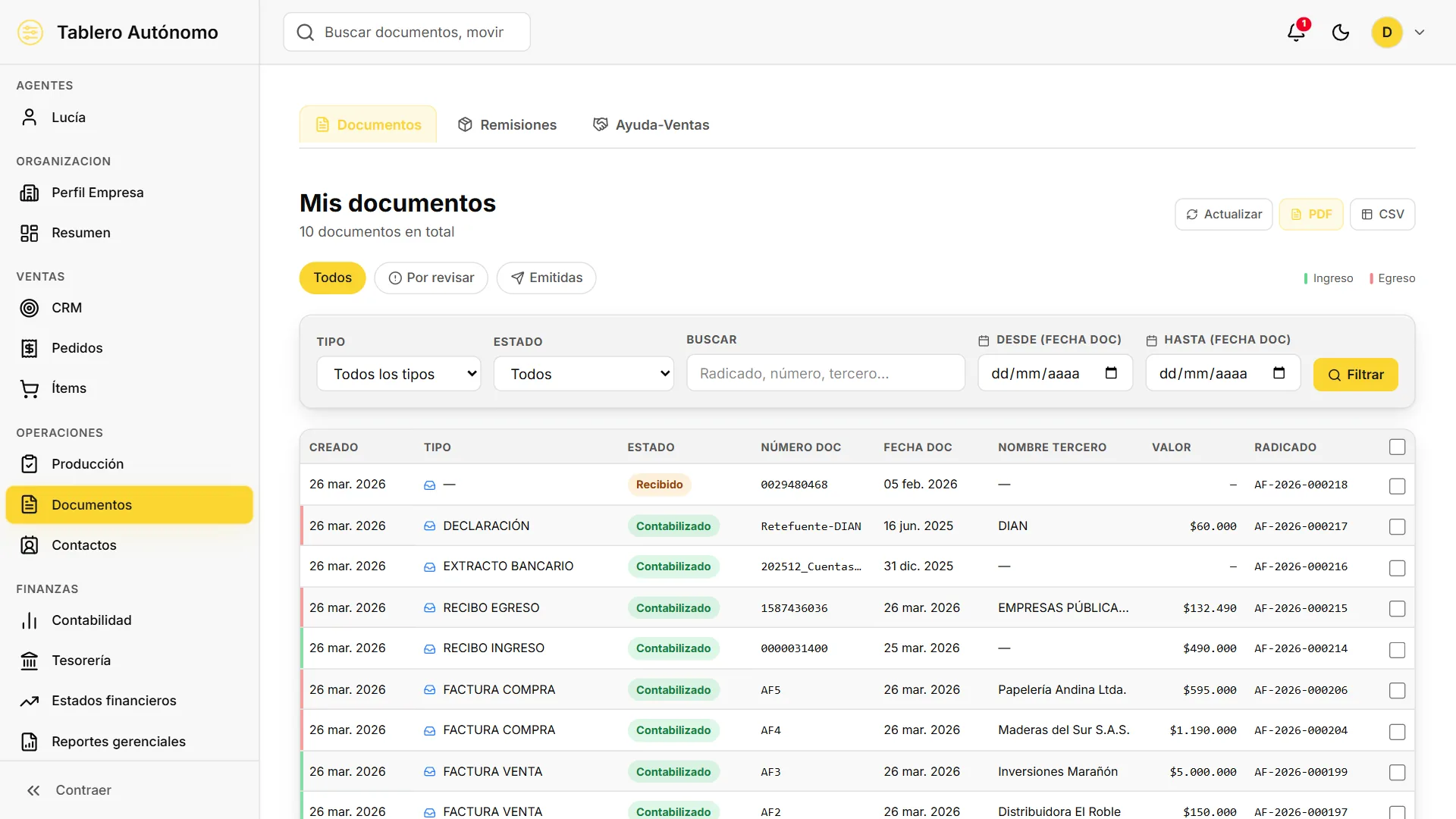
Task: Click the user avatar D
Action: (x=1387, y=32)
